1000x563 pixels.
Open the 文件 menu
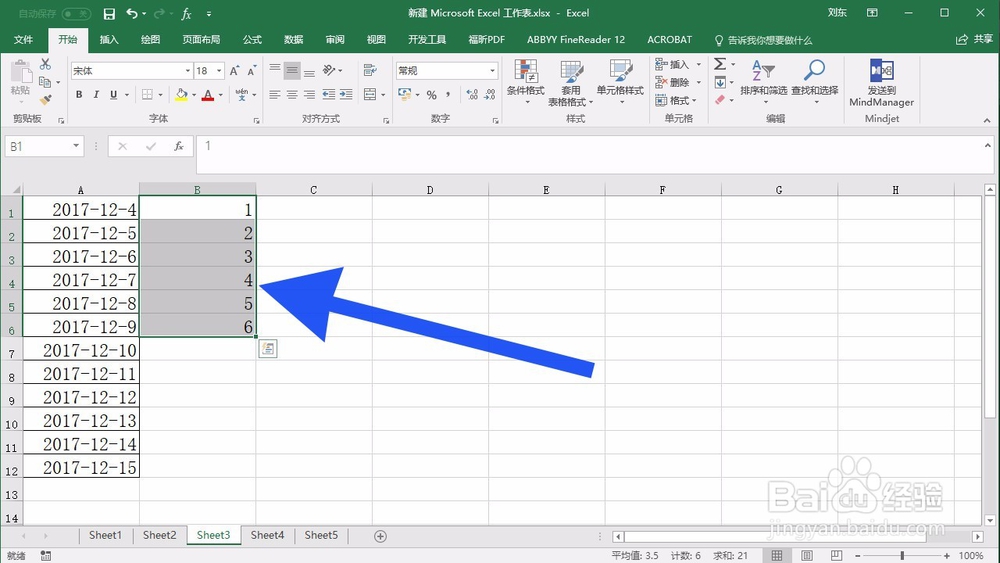coord(24,40)
